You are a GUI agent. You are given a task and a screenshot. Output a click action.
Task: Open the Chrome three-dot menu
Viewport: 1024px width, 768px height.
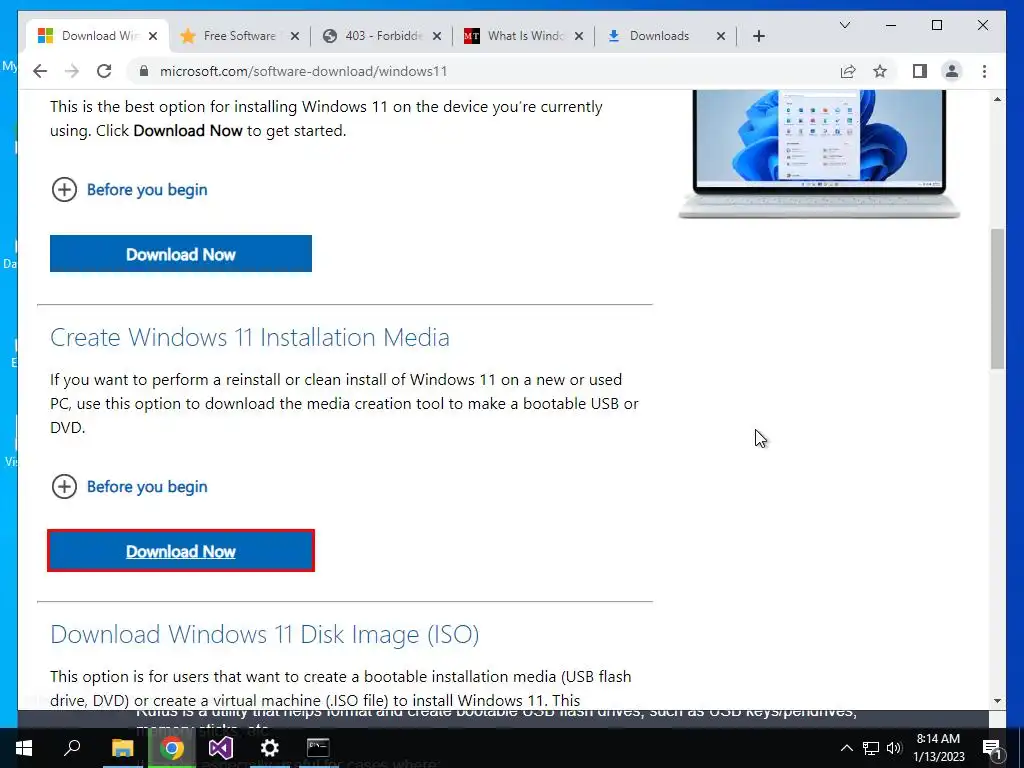coord(984,71)
